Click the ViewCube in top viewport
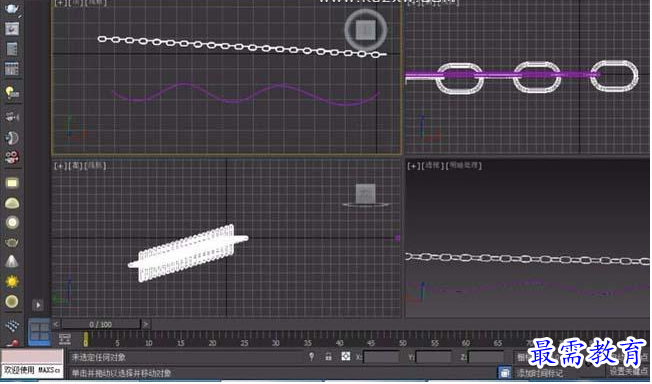The width and height of the screenshot is (652, 384). [366, 30]
